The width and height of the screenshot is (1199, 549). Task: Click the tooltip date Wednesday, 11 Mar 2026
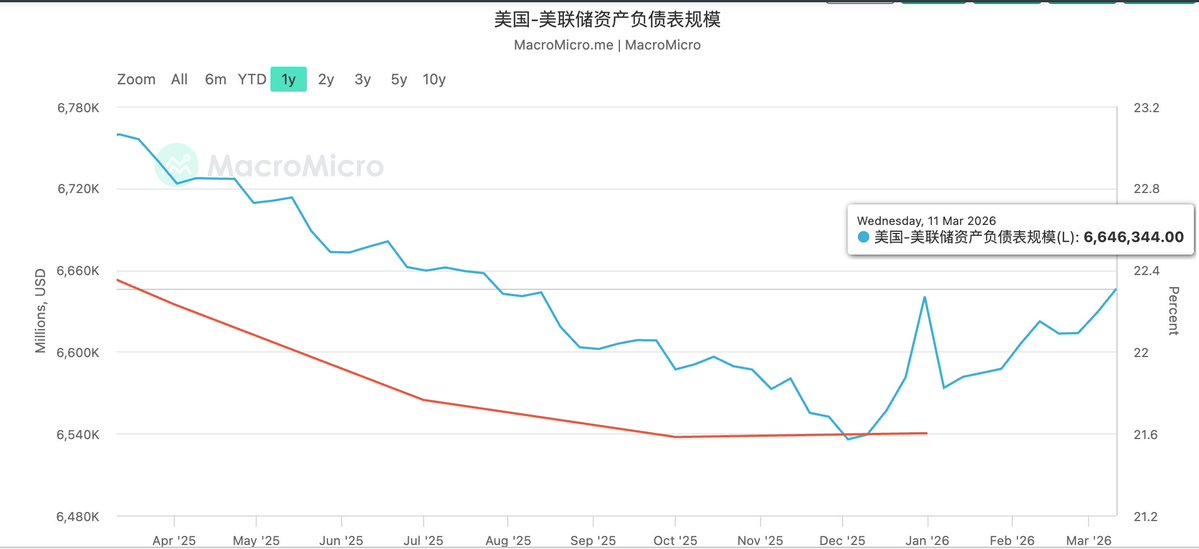click(x=926, y=221)
